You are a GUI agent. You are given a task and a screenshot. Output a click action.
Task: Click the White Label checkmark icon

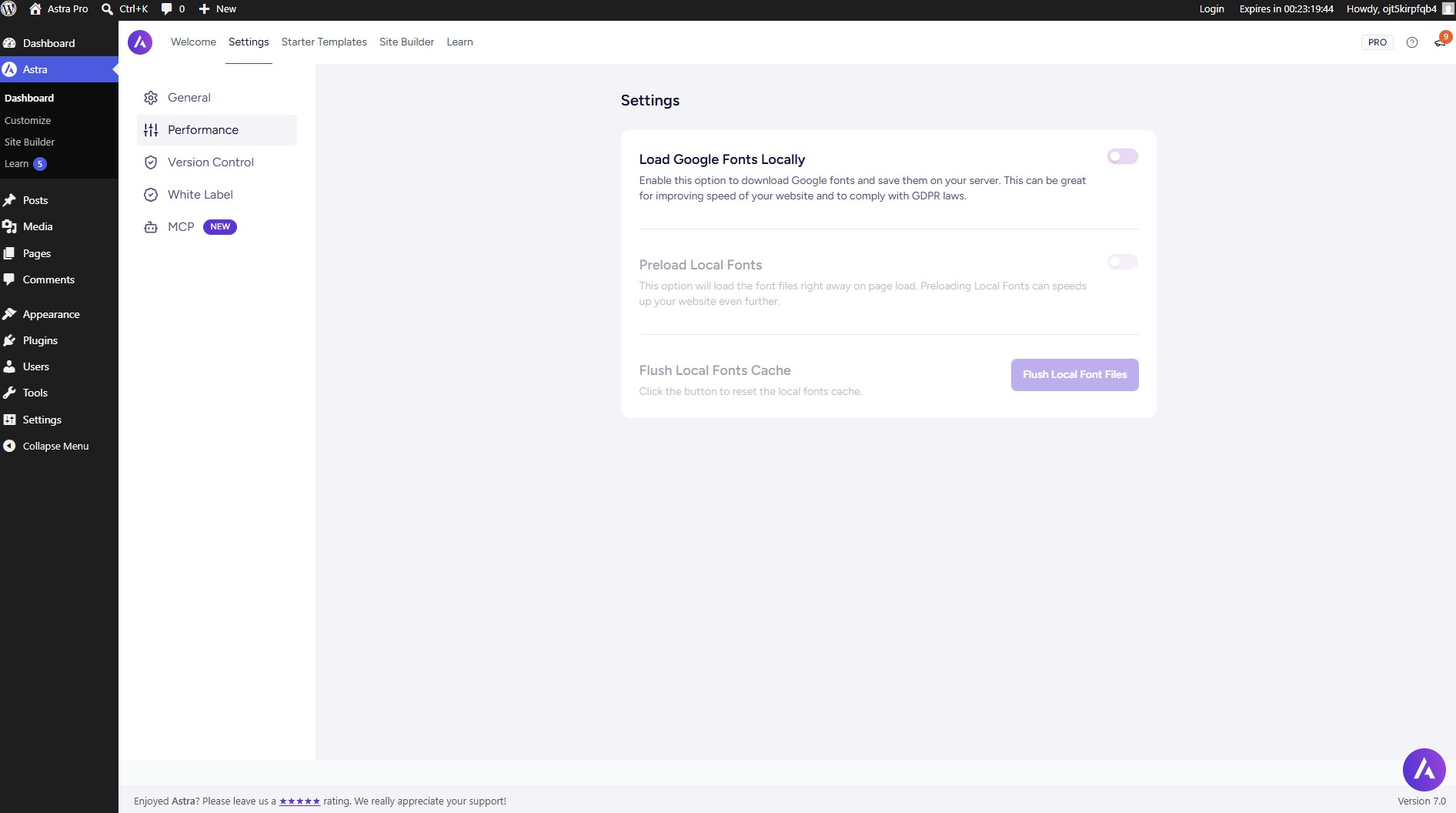coord(151,195)
